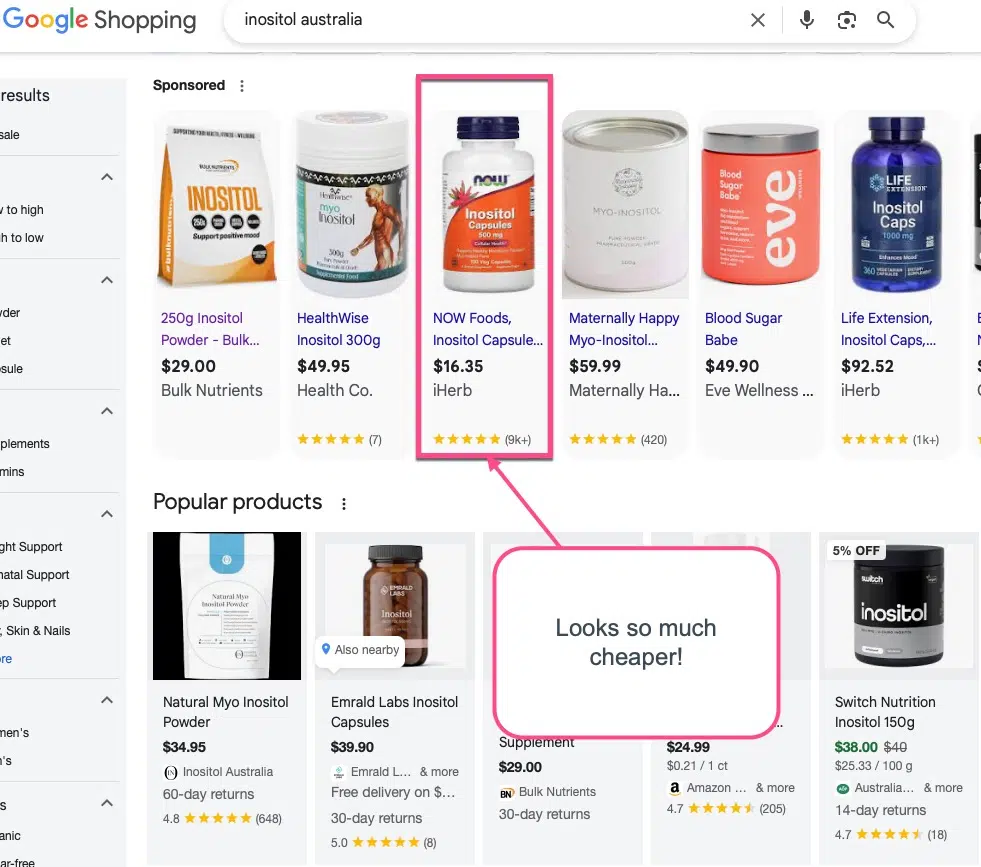
Task: Select the price high to low option
Action: 23,238
